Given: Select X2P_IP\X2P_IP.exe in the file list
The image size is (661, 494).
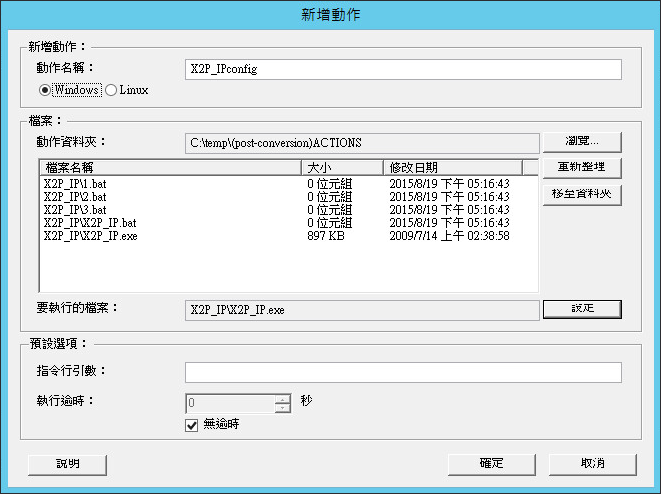Looking at the screenshot, I should coord(91,236).
